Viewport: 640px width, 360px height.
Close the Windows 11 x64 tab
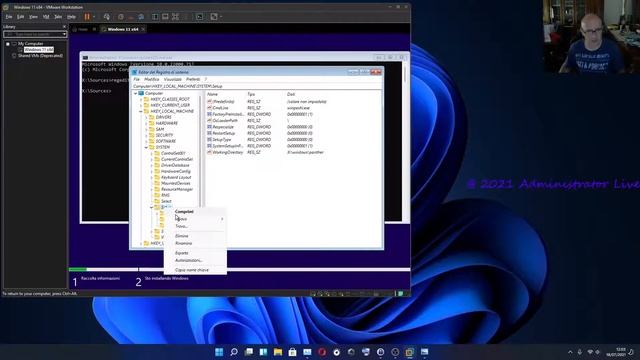point(143,29)
